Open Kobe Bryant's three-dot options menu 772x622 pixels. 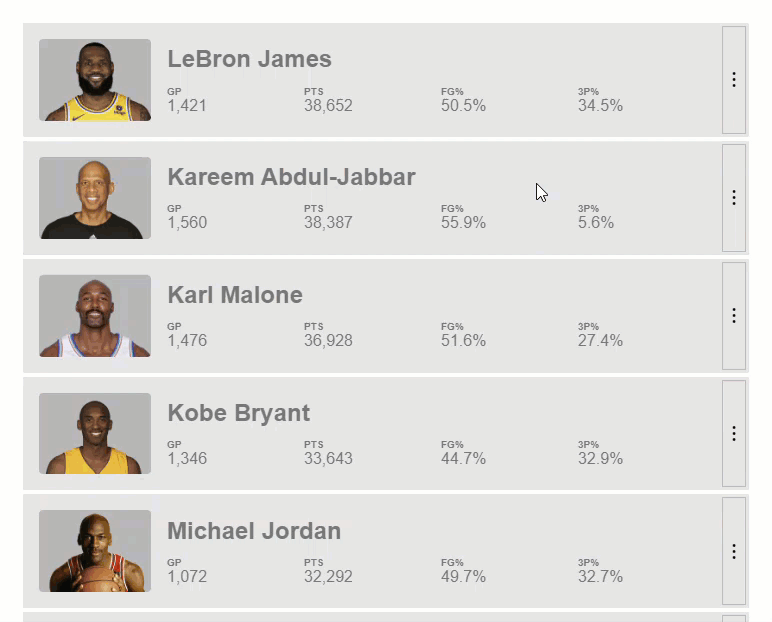[x=734, y=433]
